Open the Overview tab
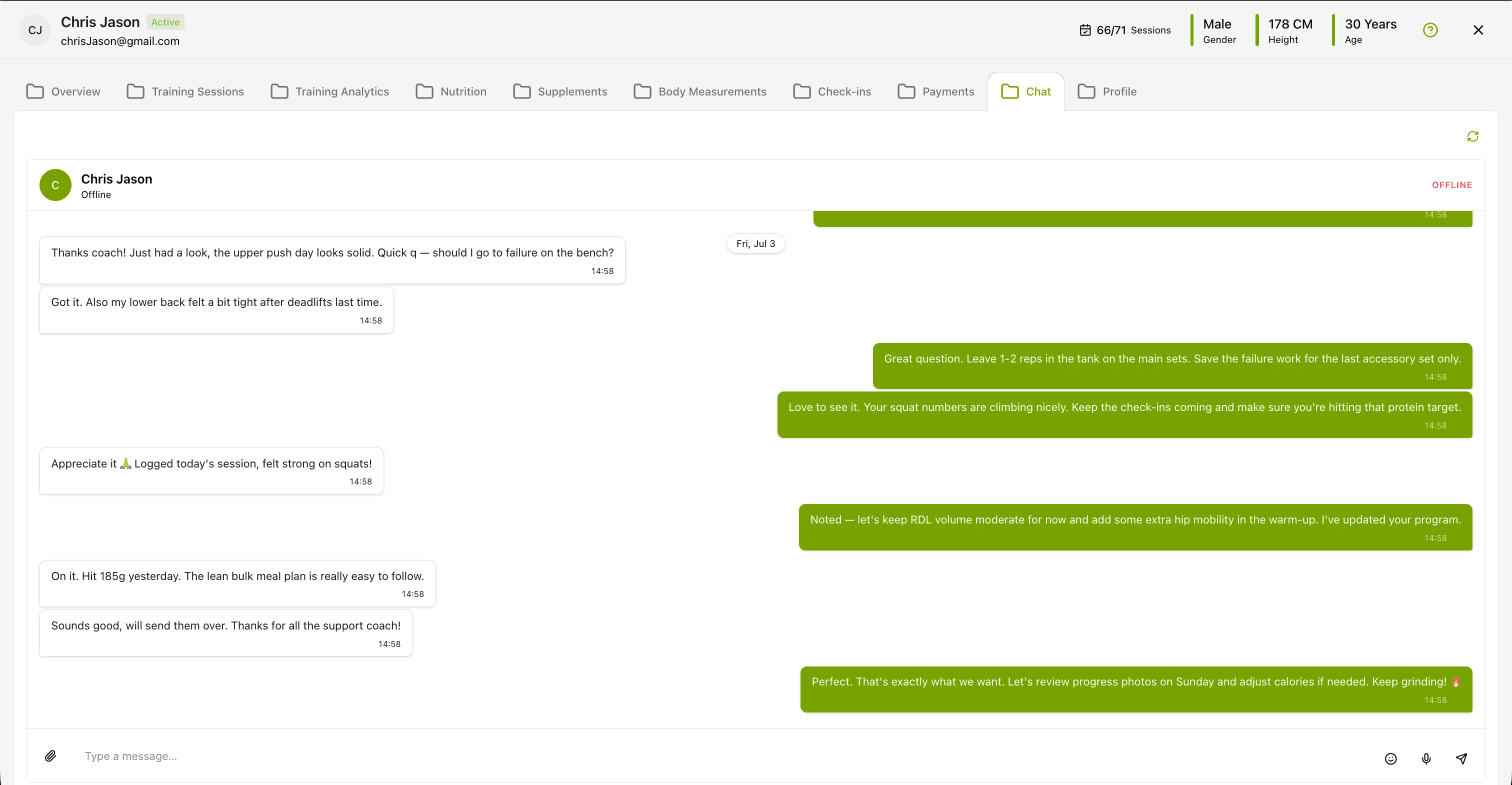 [63, 91]
